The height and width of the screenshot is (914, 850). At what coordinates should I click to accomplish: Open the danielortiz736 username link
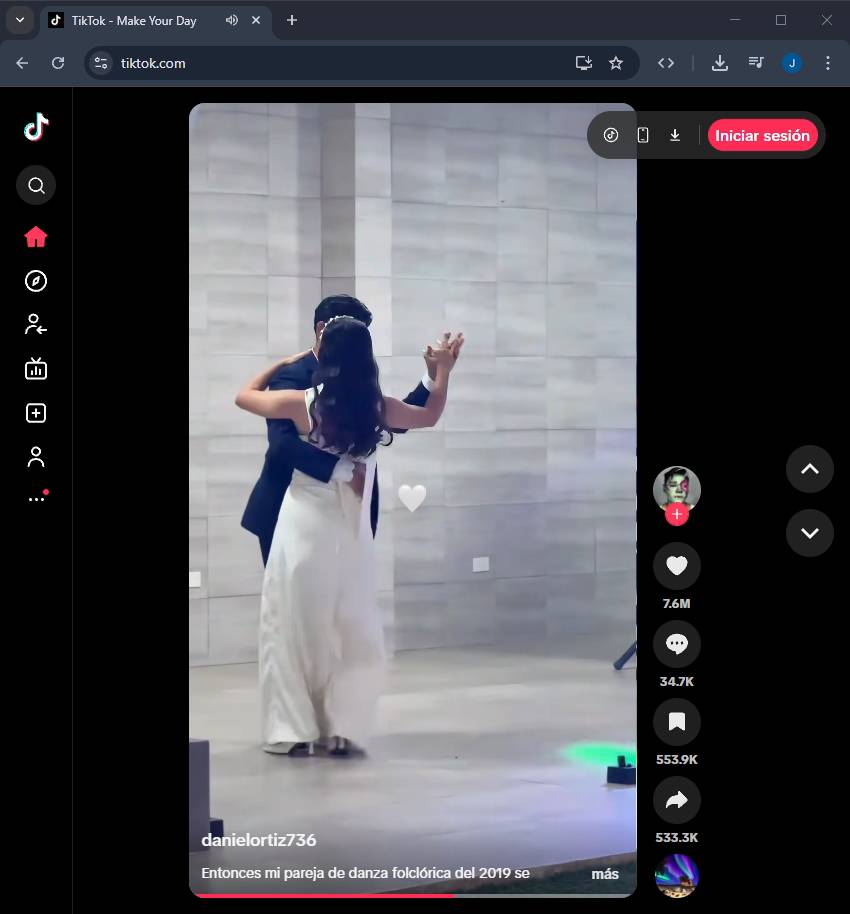[258, 840]
